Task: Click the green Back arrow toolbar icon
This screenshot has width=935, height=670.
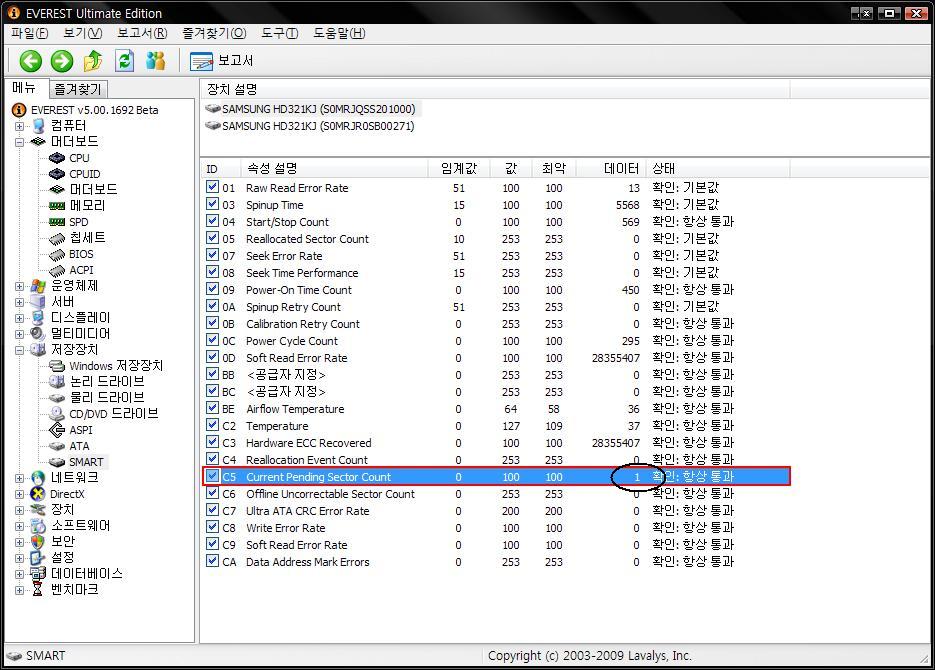Action: tap(30, 61)
